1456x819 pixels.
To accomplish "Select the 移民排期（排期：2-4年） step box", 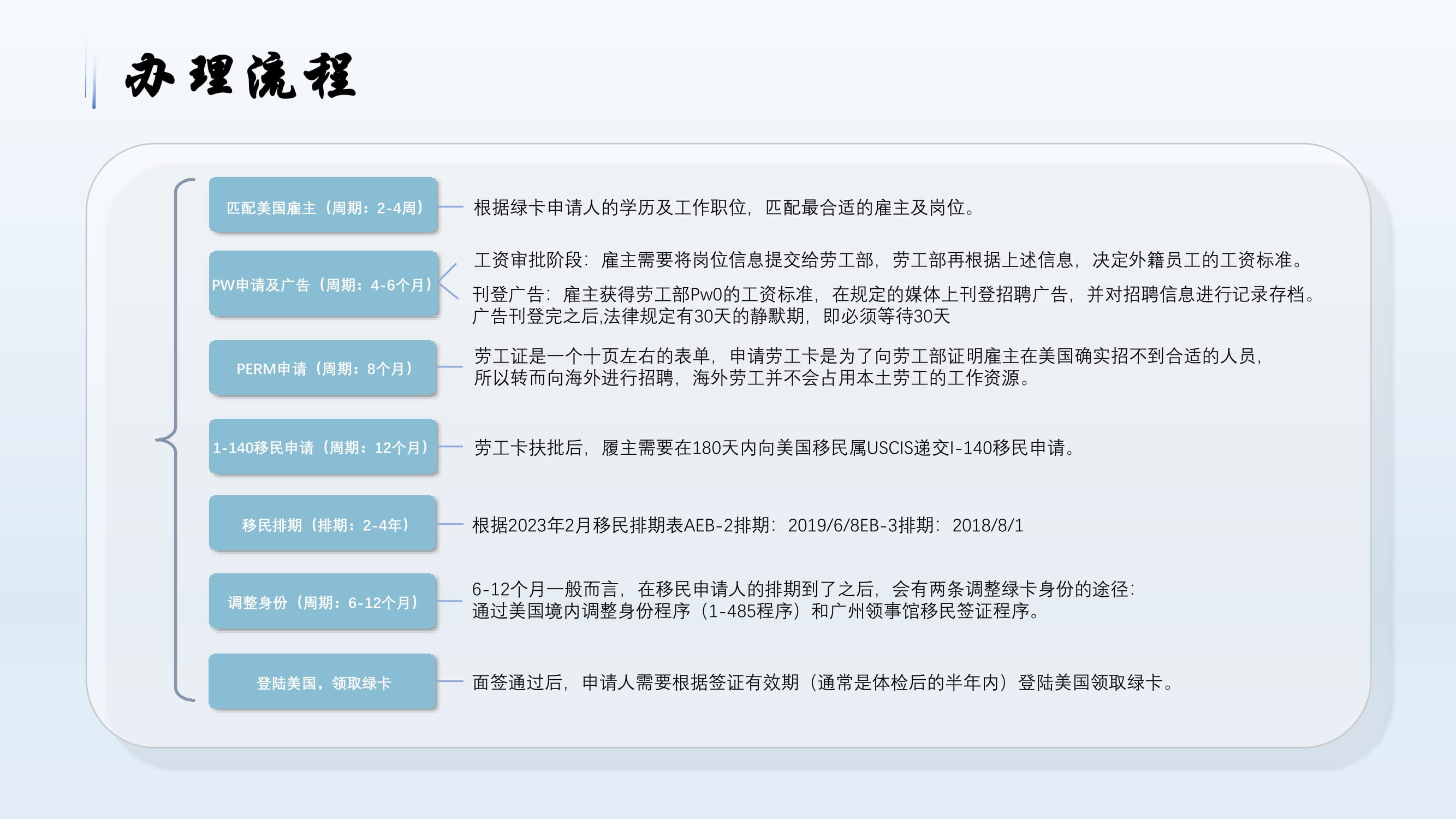I will 323,524.
